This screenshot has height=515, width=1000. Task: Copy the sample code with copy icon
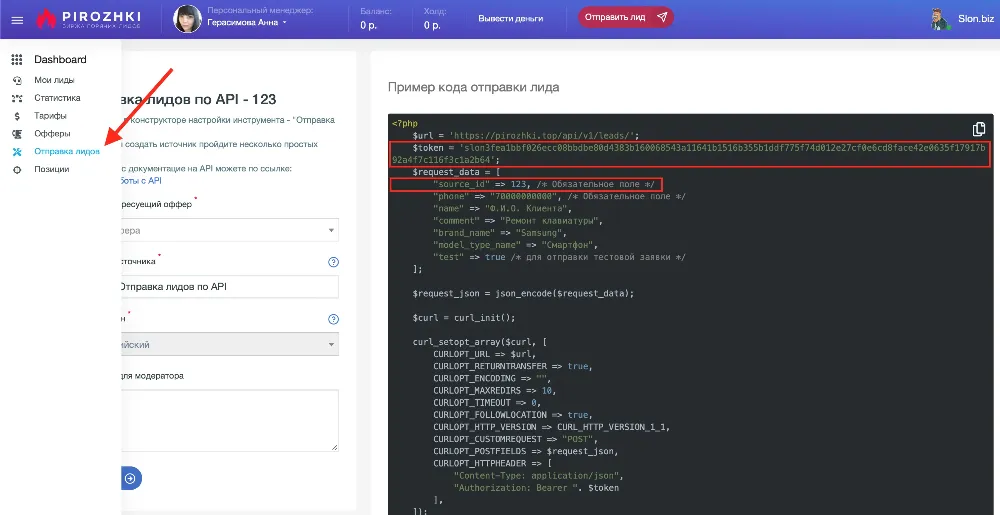pyautogui.click(x=979, y=129)
